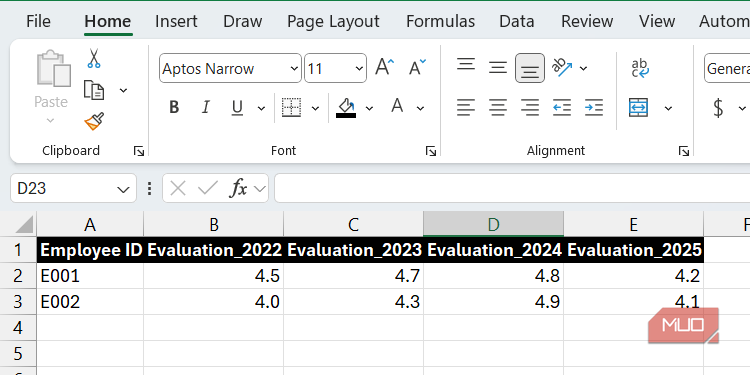Open the font size 11 dropdown
This screenshot has width=750, height=375.
pos(360,68)
